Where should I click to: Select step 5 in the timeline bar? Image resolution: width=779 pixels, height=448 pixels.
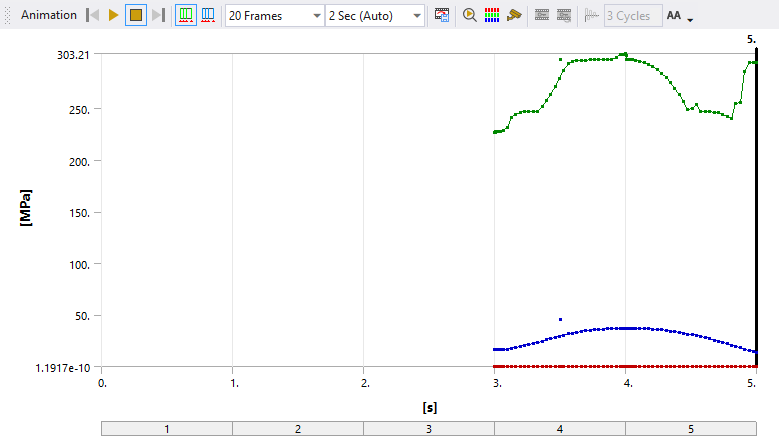click(x=691, y=429)
